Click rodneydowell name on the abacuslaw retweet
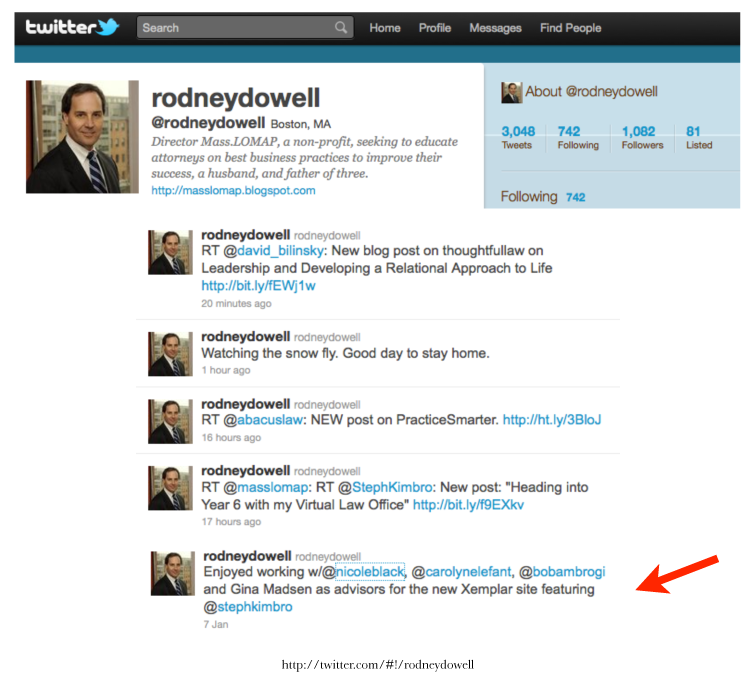 (x=246, y=404)
